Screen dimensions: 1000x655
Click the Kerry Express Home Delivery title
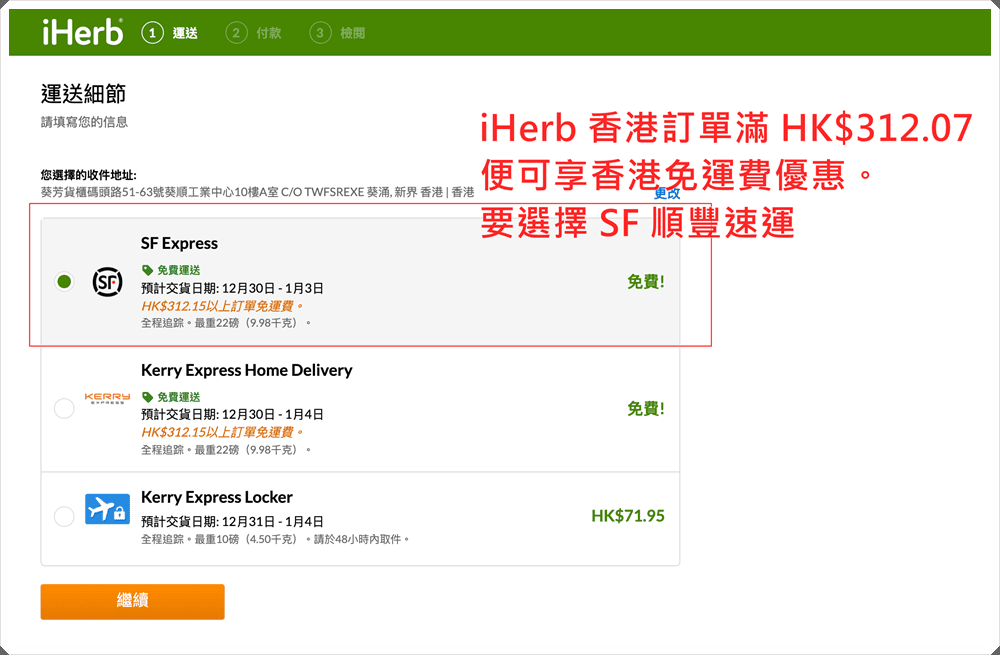[246, 370]
